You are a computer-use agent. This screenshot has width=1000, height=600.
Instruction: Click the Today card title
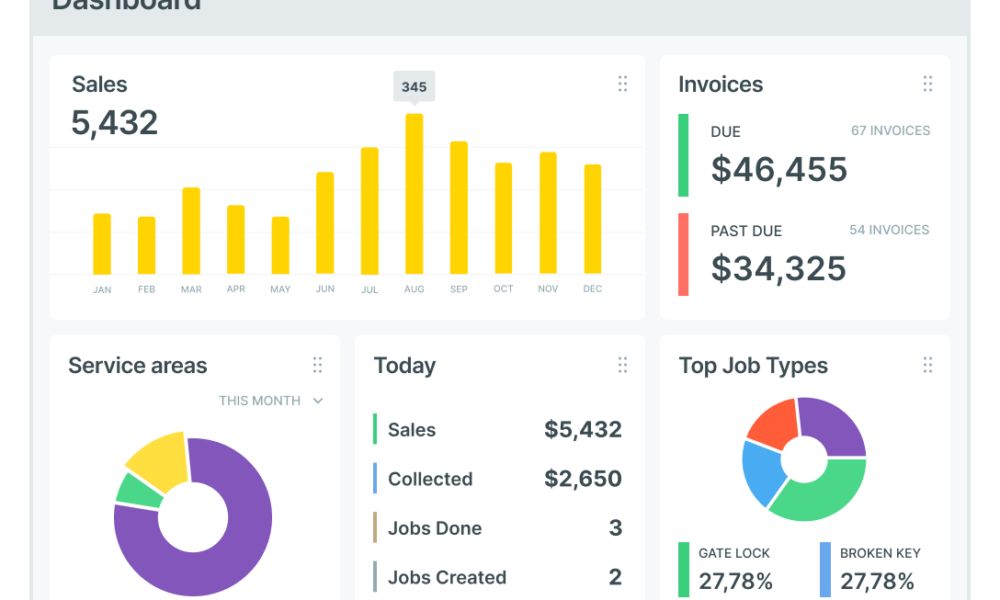point(404,366)
